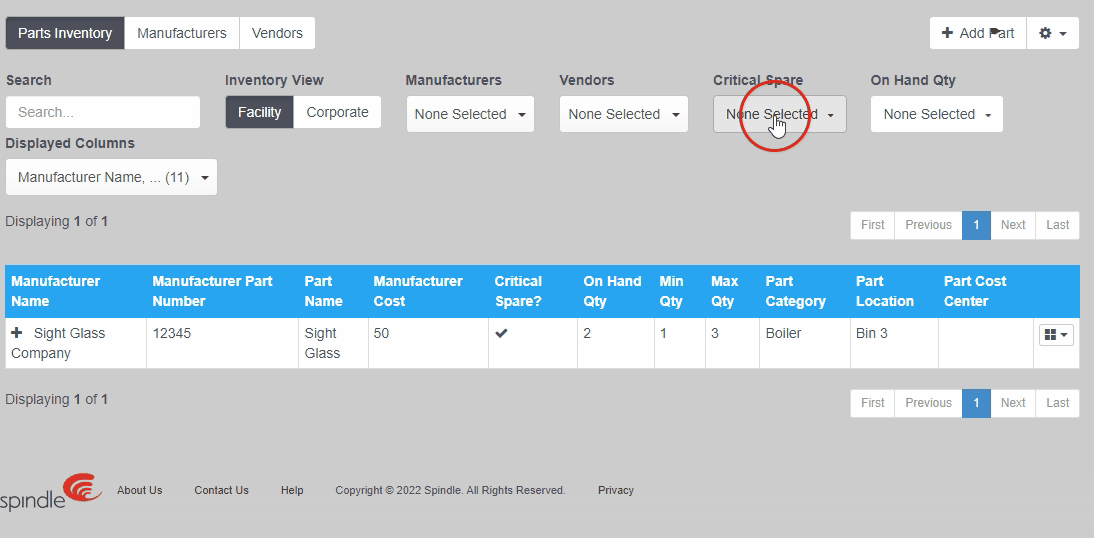Select the Parts Inventory tab
The height and width of the screenshot is (538, 1094).
(65, 33)
